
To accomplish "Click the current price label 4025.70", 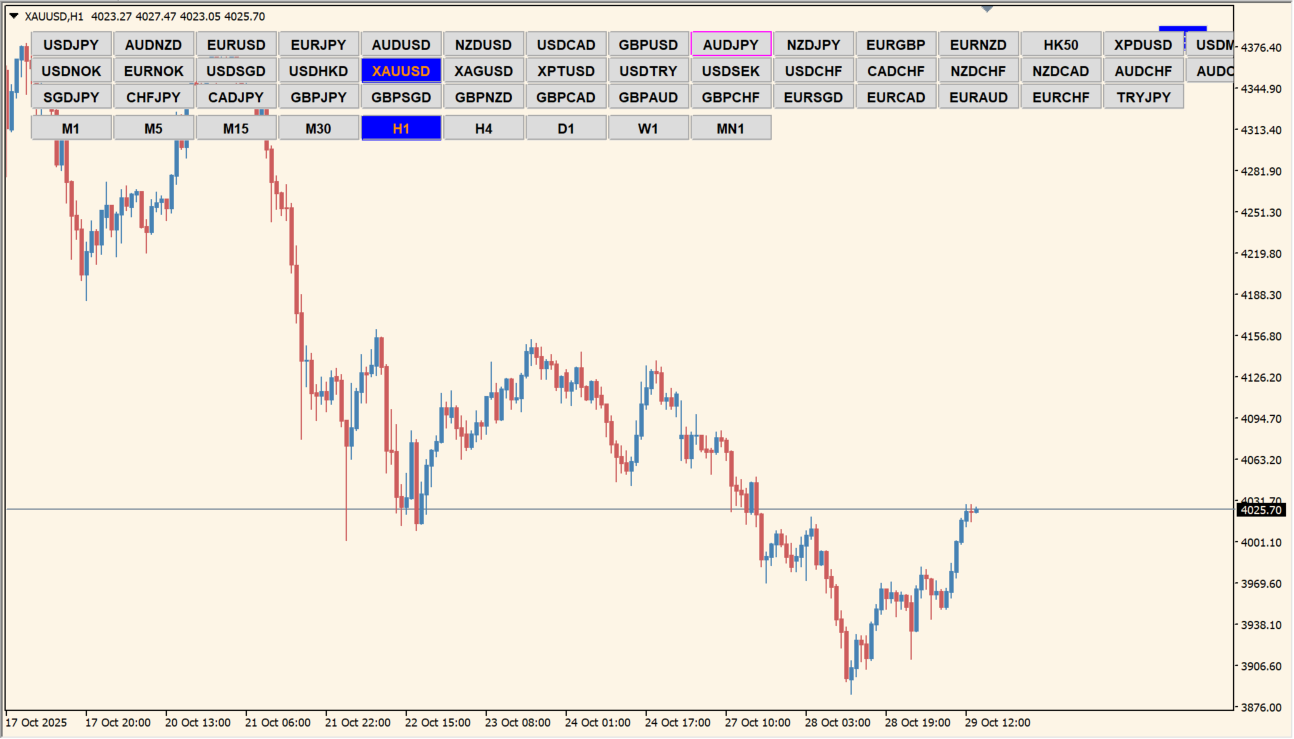I will point(1261,510).
